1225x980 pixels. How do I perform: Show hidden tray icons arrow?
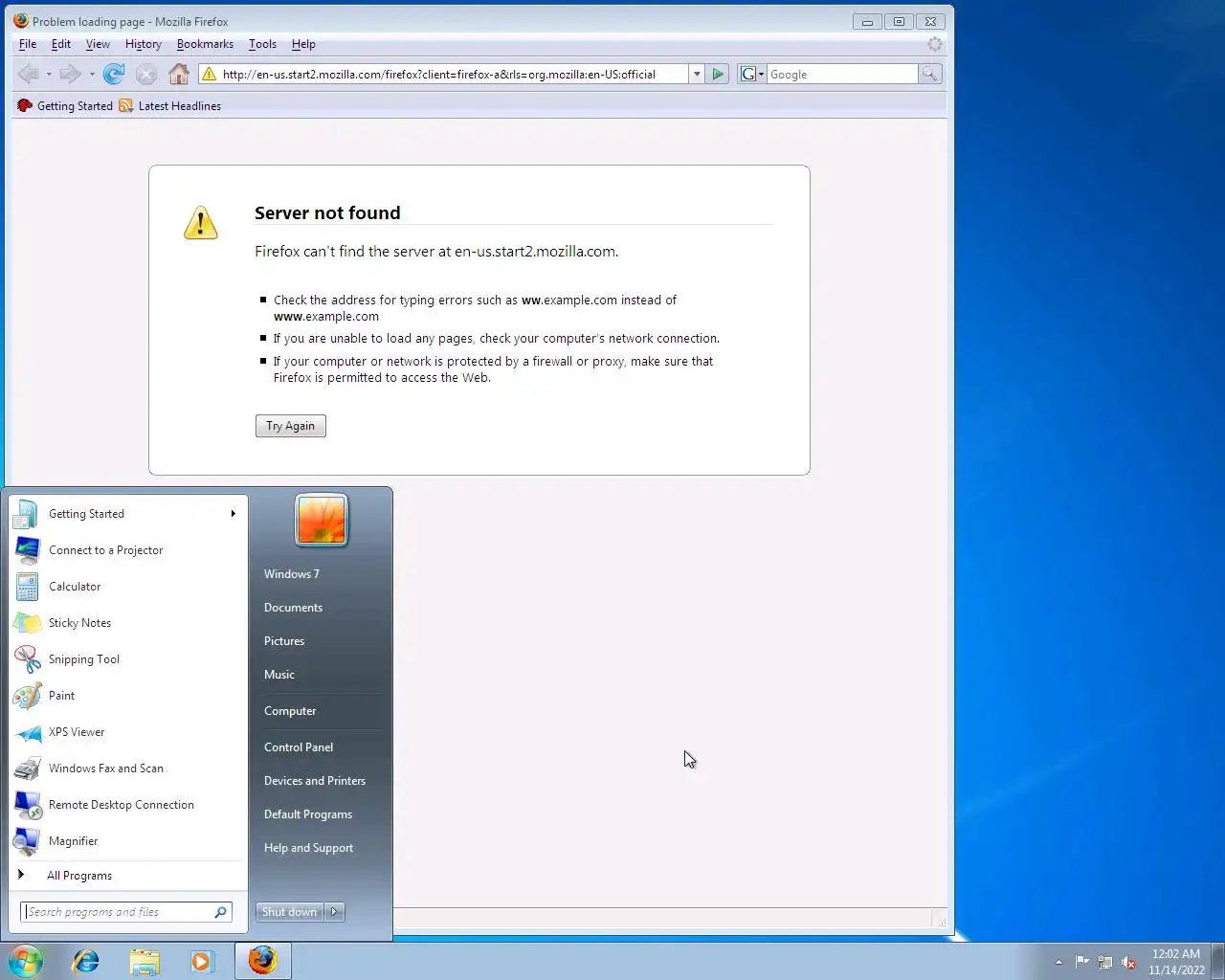pyautogui.click(x=1058, y=962)
